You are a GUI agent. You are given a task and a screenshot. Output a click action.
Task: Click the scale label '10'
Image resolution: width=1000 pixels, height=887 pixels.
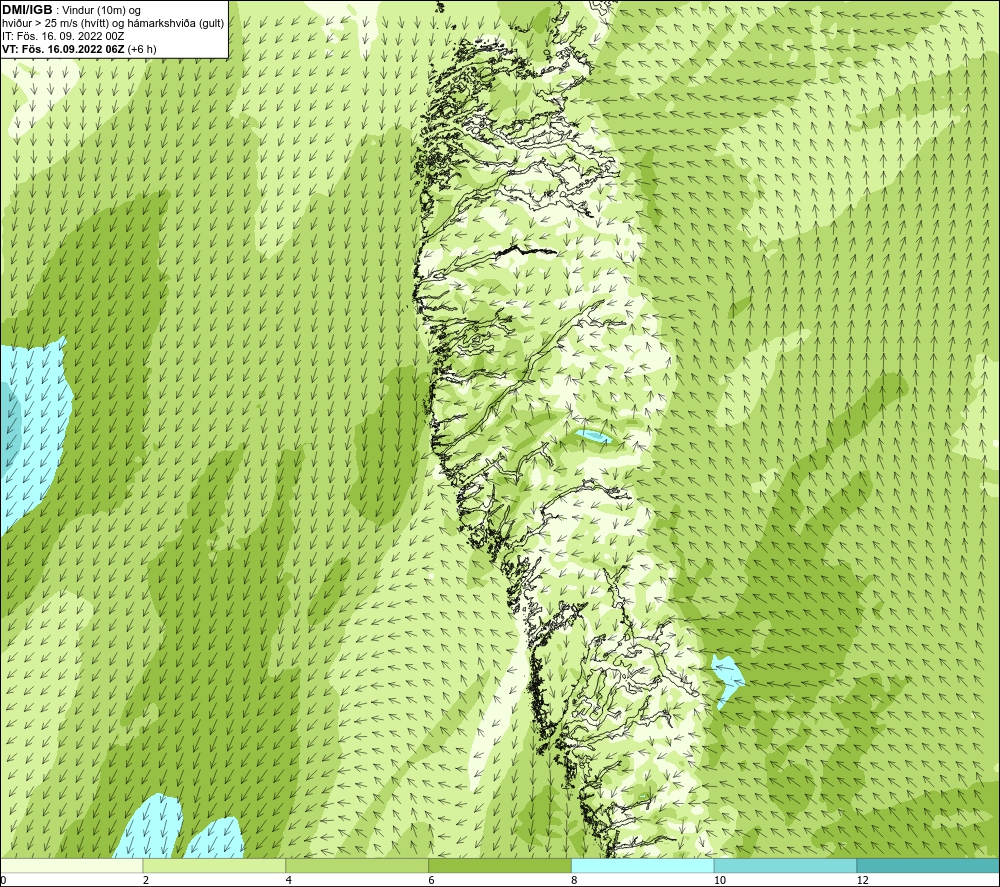click(719, 880)
